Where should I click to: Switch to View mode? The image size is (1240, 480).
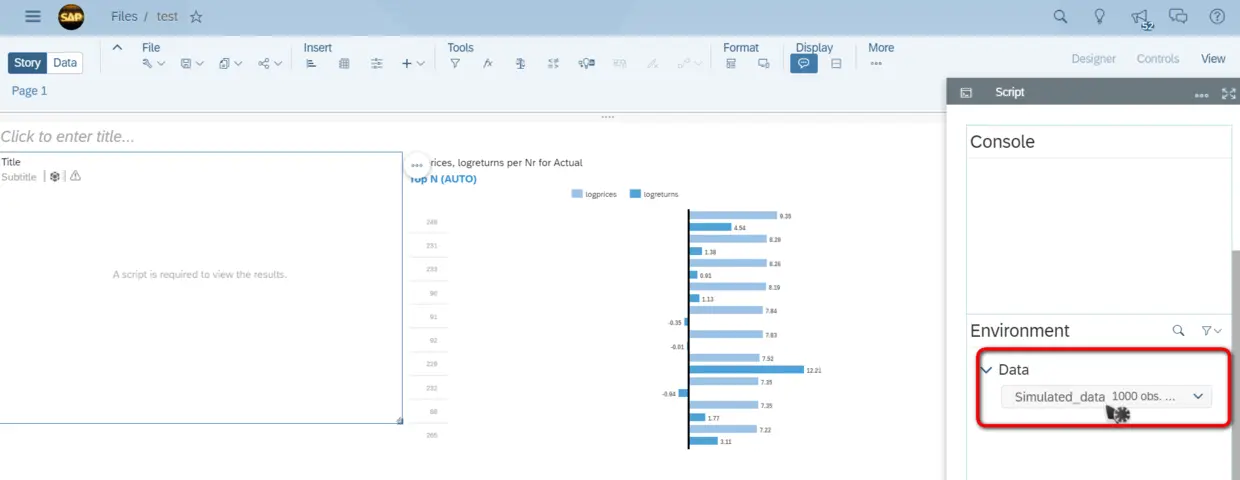click(1213, 59)
